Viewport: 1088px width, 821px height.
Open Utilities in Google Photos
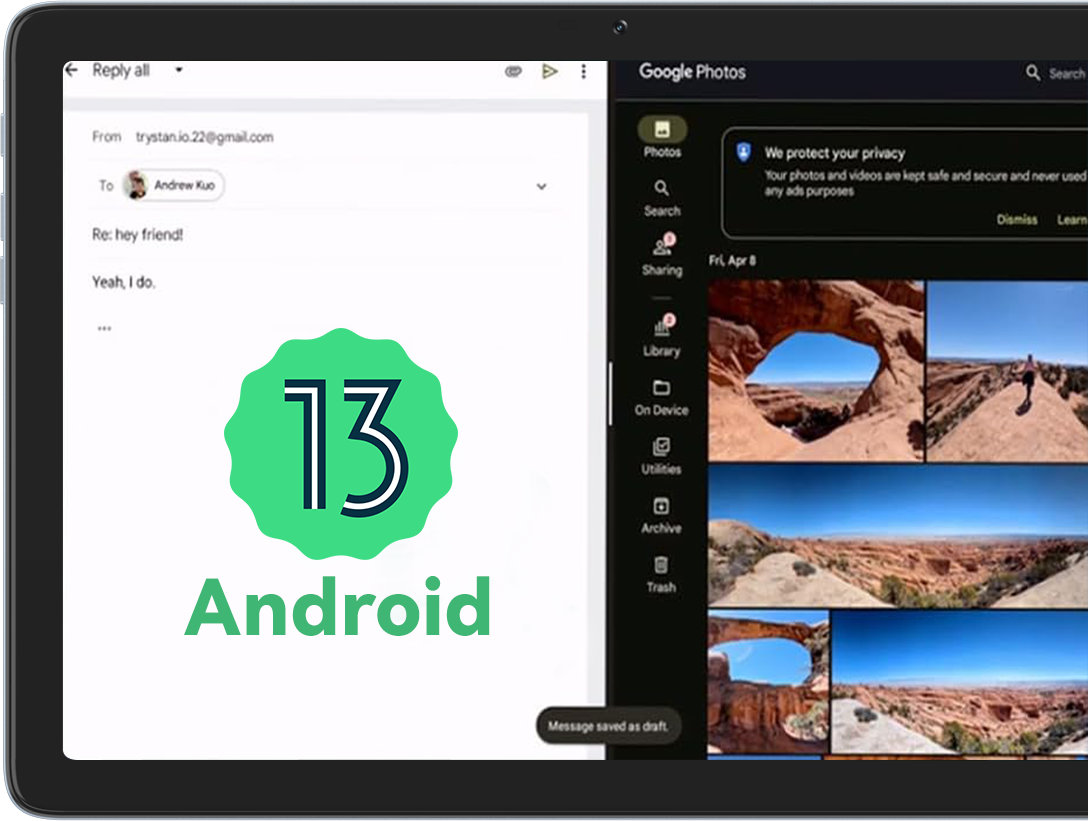point(662,455)
